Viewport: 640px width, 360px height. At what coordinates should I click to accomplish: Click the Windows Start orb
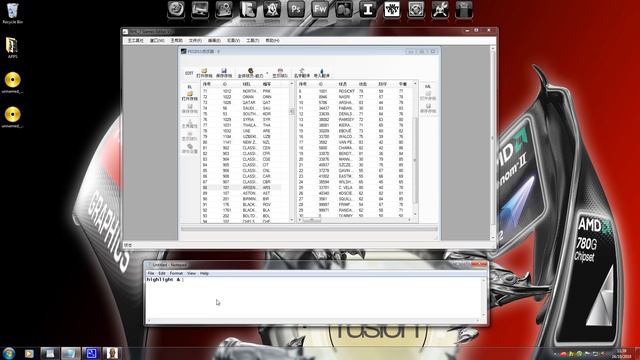[x=9, y=353]
